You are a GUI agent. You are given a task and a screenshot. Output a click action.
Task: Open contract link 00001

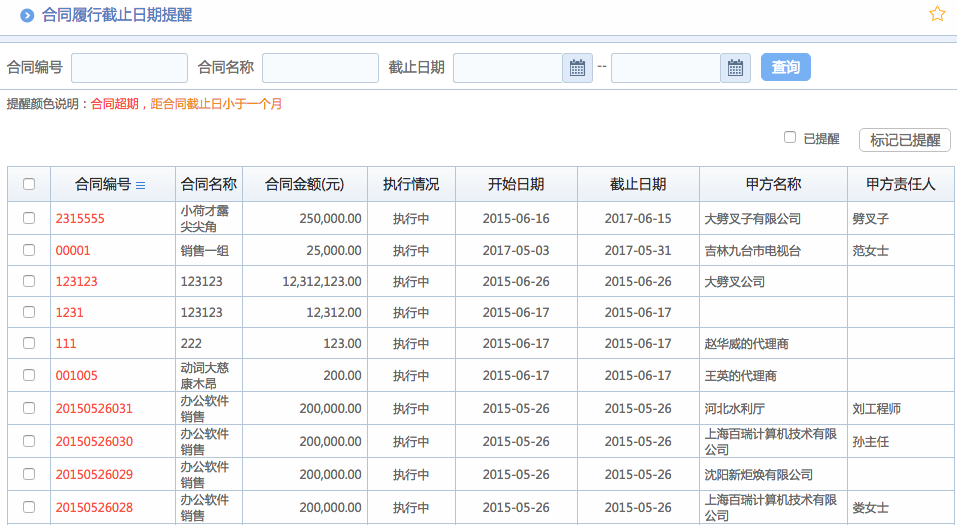73,251
